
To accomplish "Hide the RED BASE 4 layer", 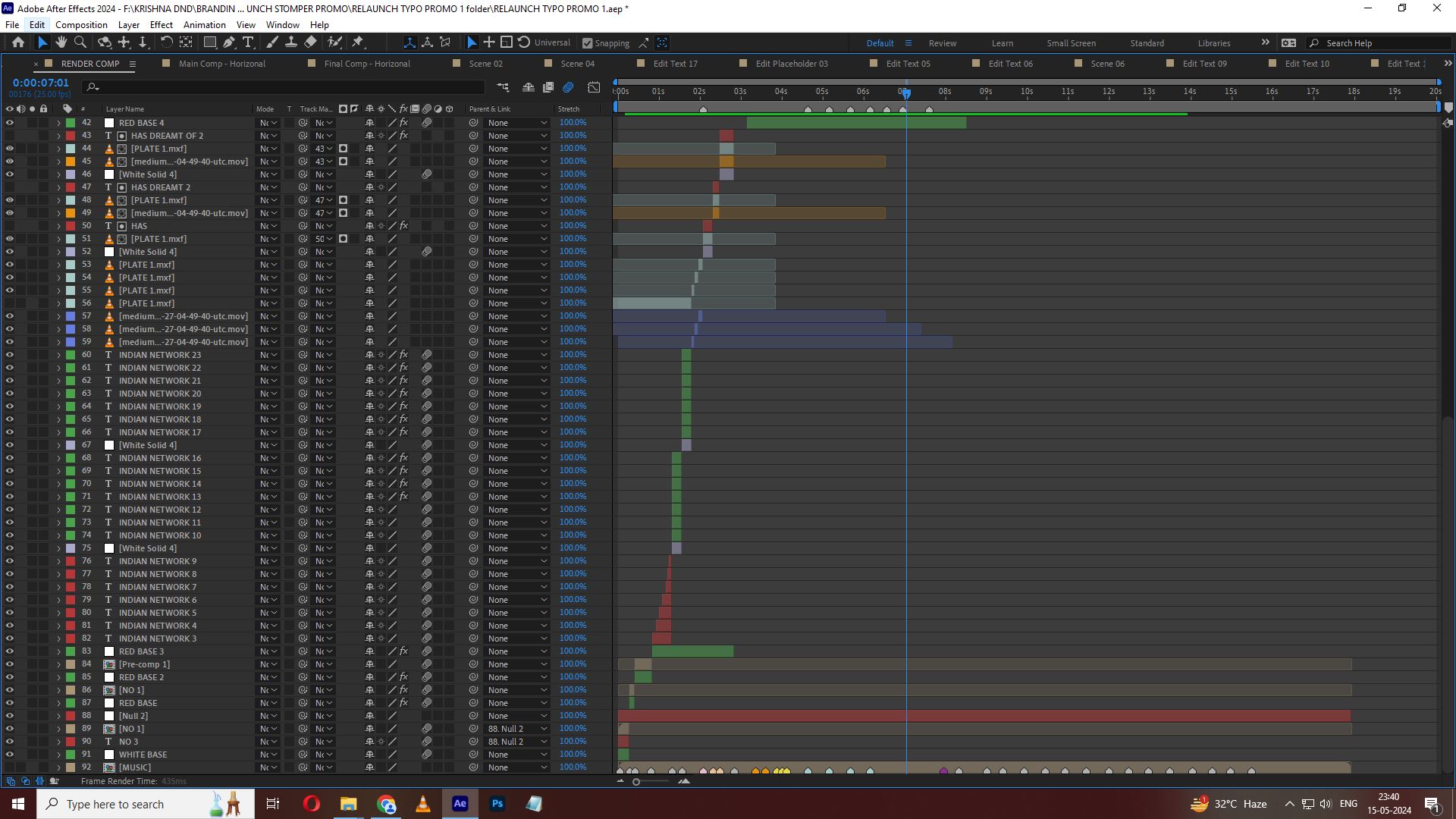I will (9, 123).
